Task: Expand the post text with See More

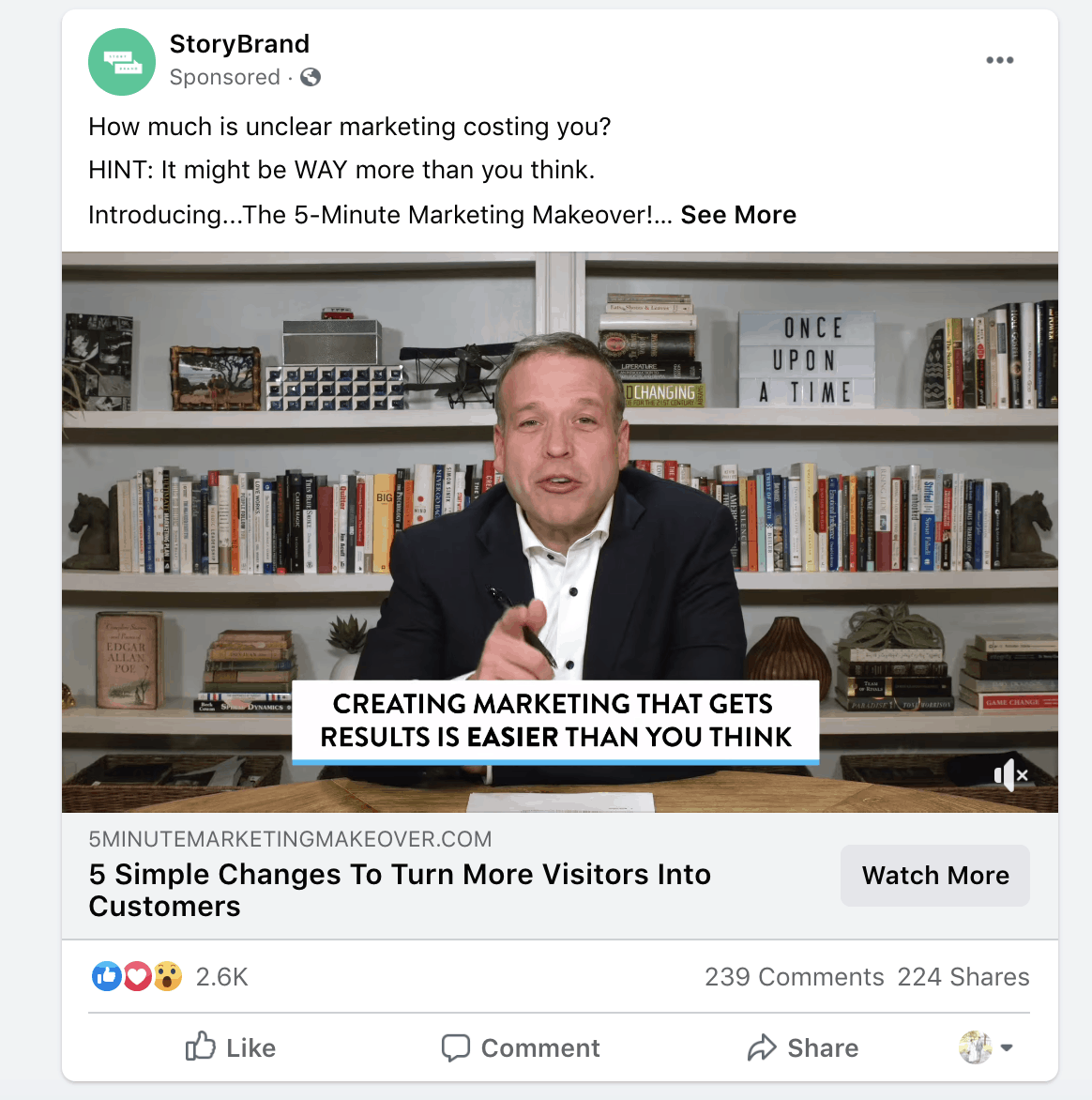Action: tap(738, 215)
